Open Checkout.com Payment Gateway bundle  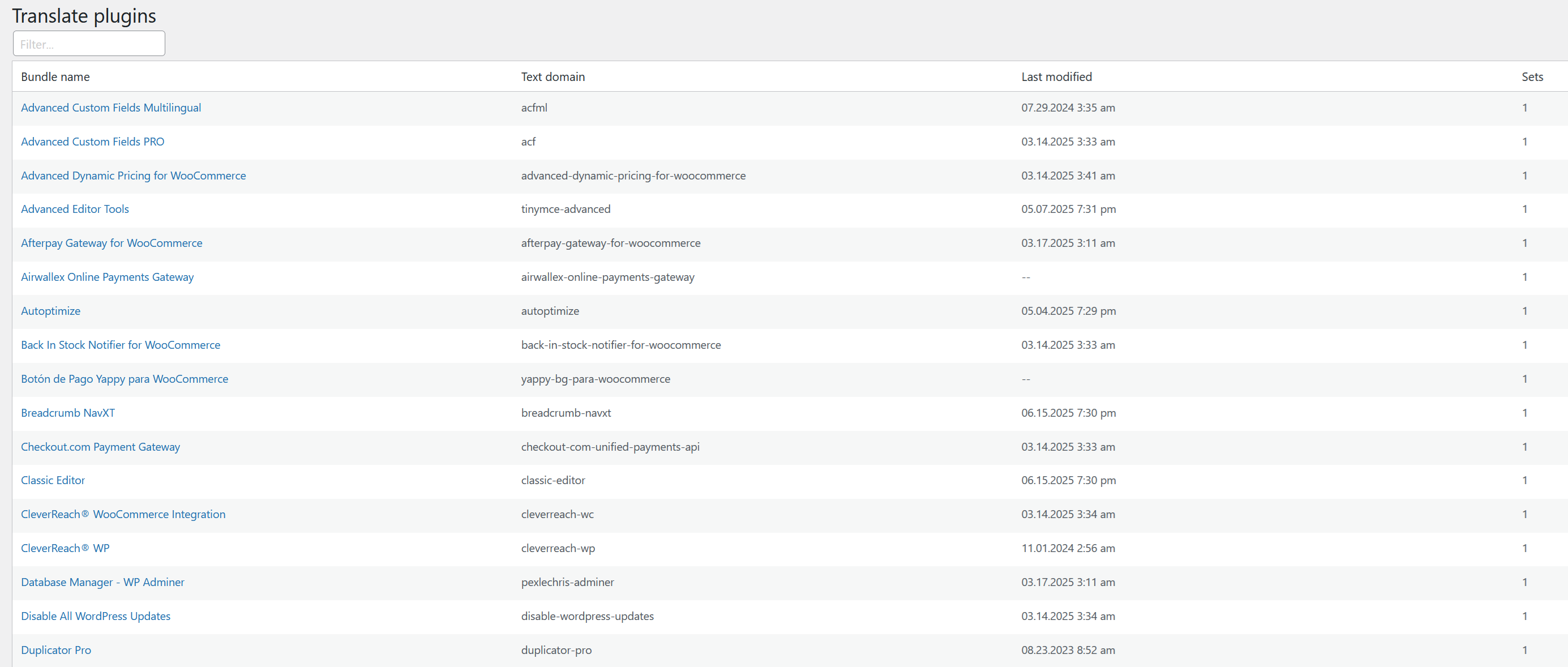pyautogui.click(x=100, y=447)
